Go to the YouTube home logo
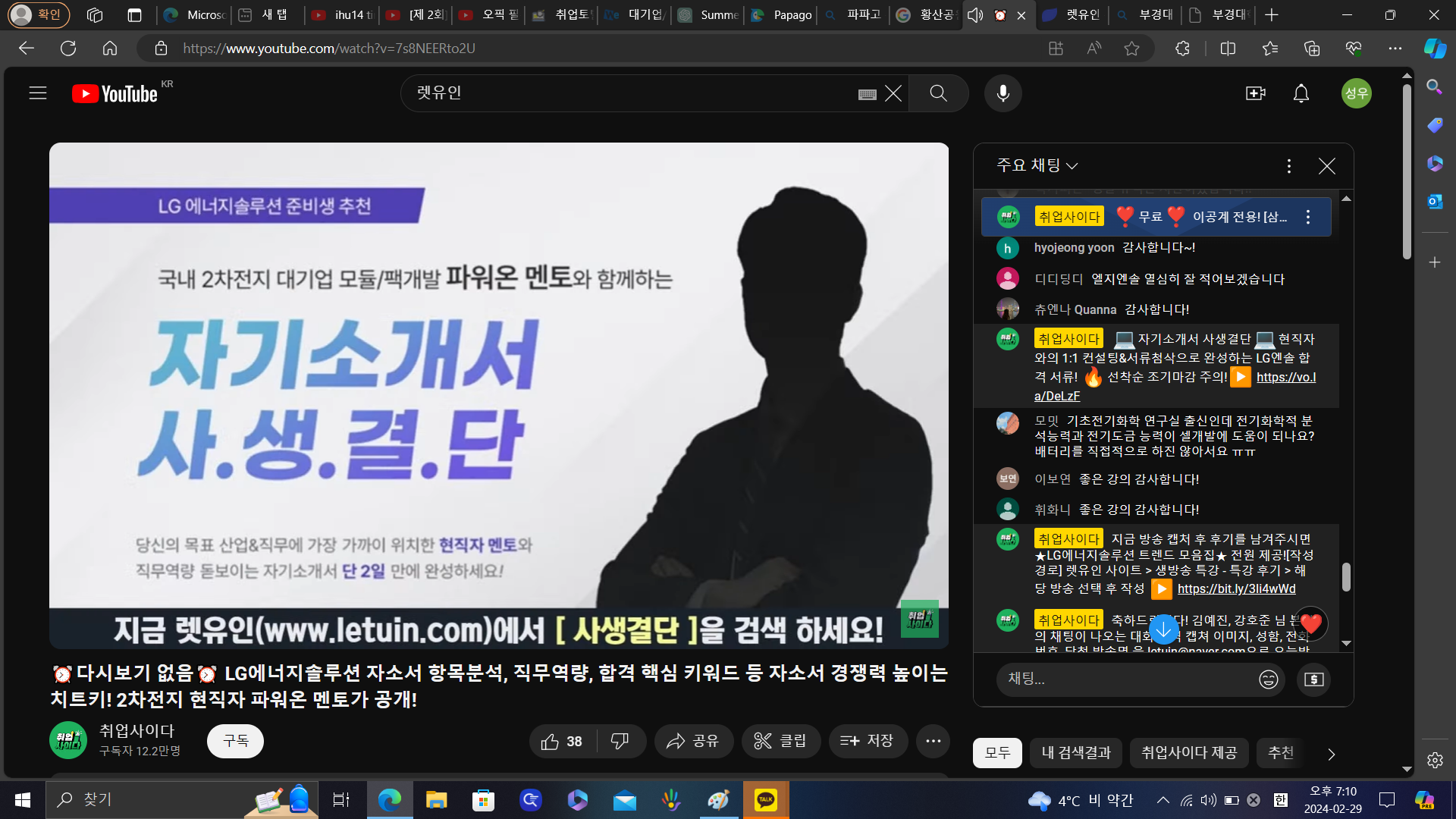The height and width of the screenshot is (819, 1456). tap(115, 93)
